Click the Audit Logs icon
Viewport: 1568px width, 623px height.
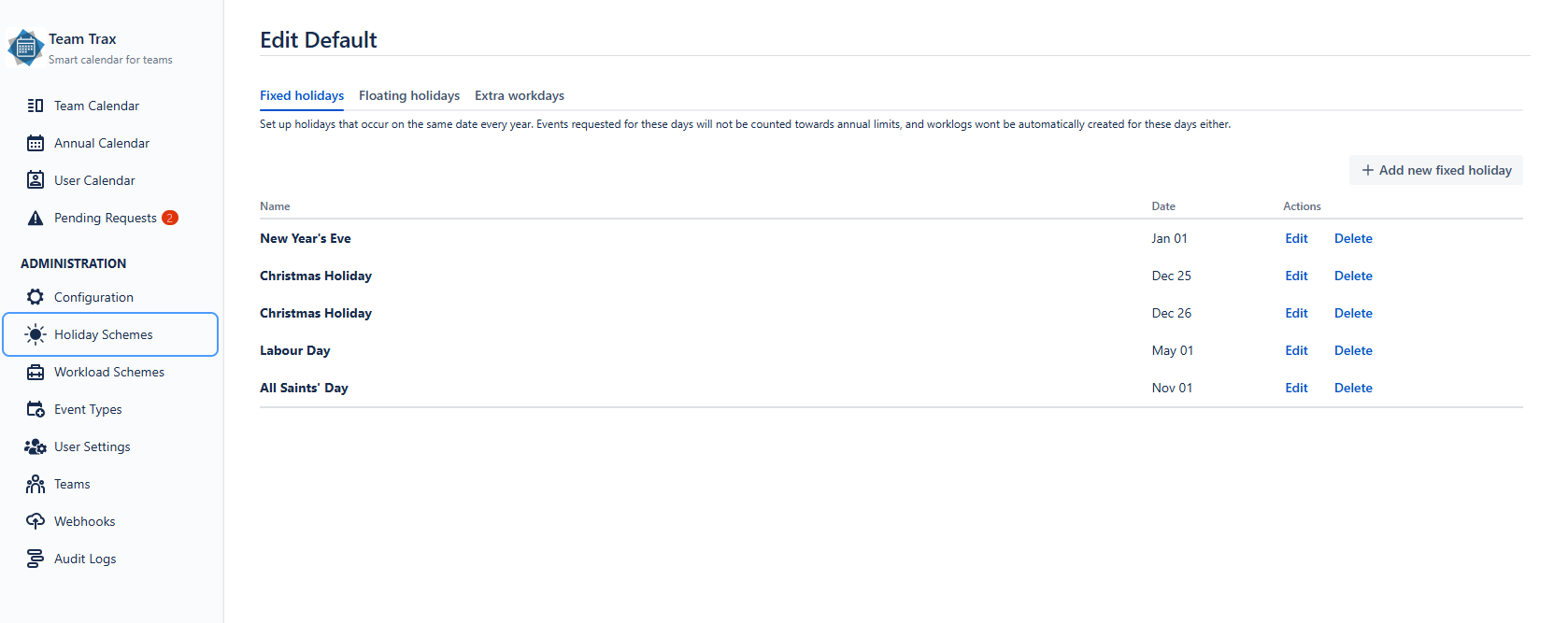tap(36, 559)
